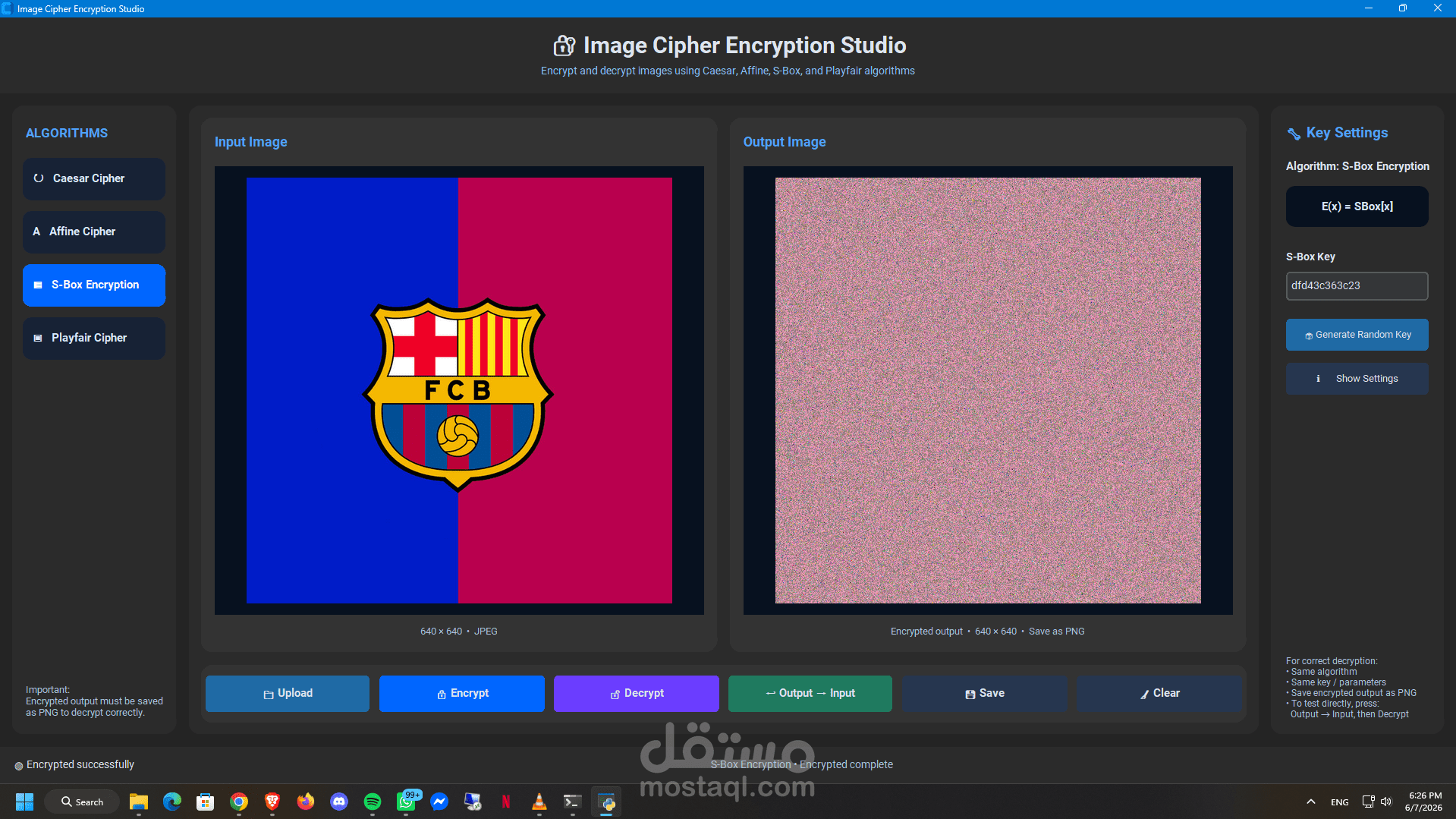Click the lock icon beside the studio title
The width and height of the screenshot is (1456, 819).
coord(564,46)
